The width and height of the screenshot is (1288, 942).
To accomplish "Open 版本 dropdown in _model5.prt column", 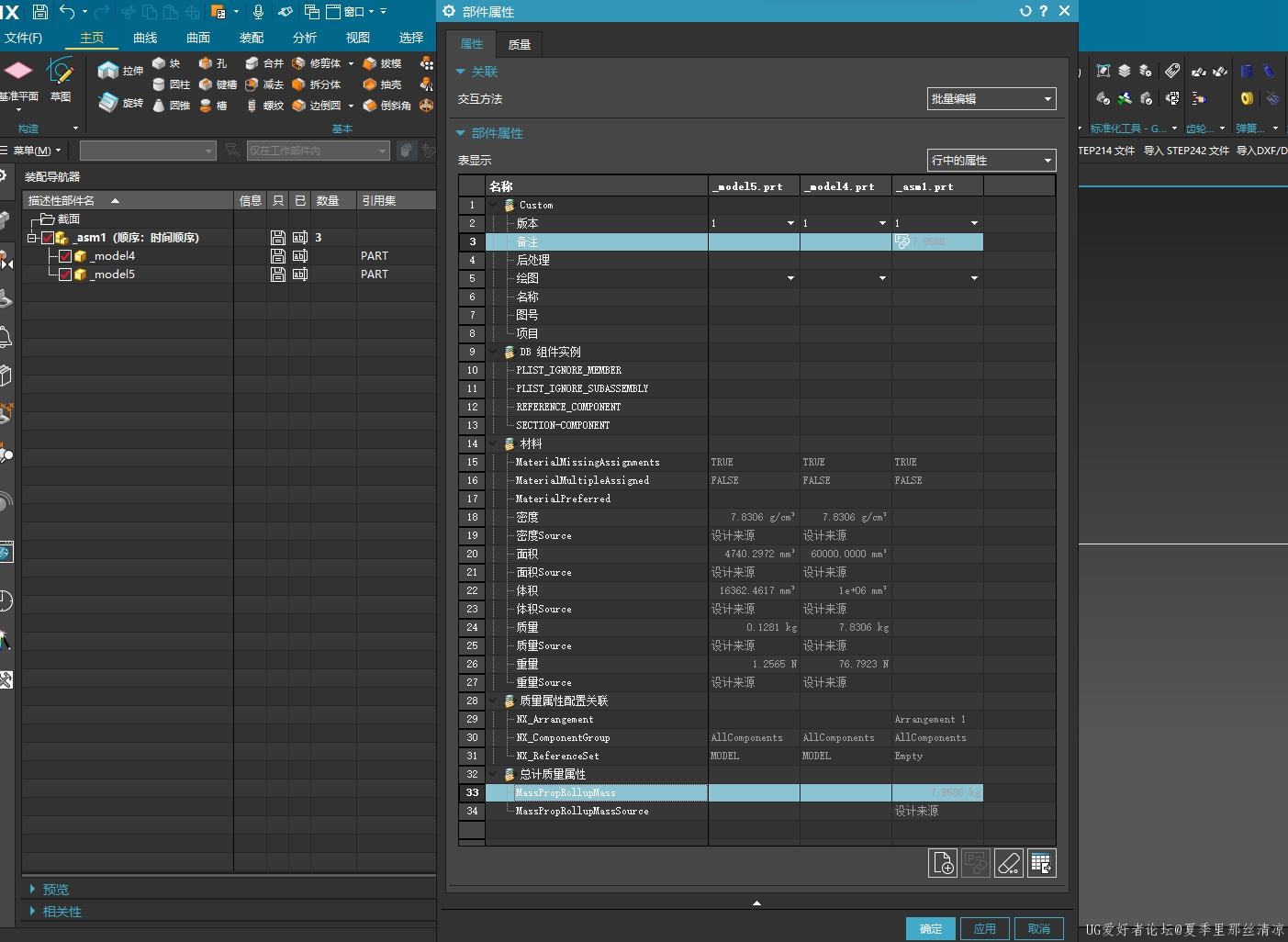I will coord(790,223).
